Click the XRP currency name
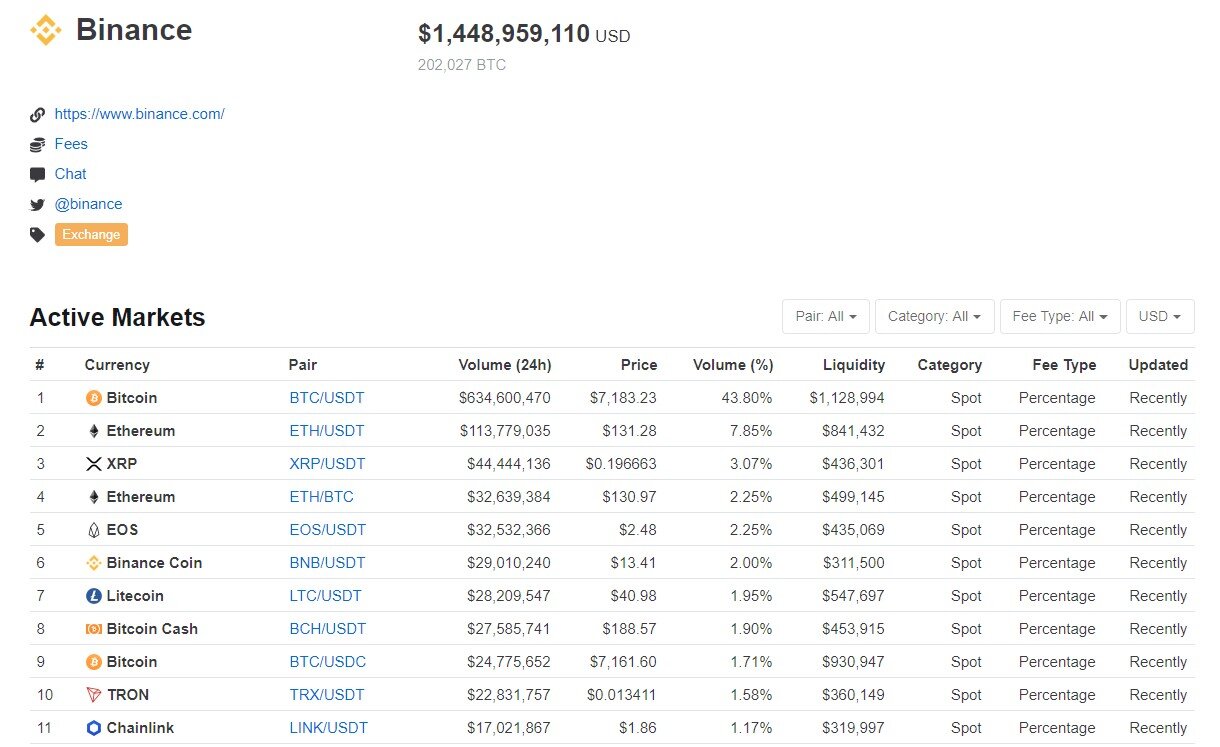The width and height of the screenshot is (1220, 747). pos(122,464)
